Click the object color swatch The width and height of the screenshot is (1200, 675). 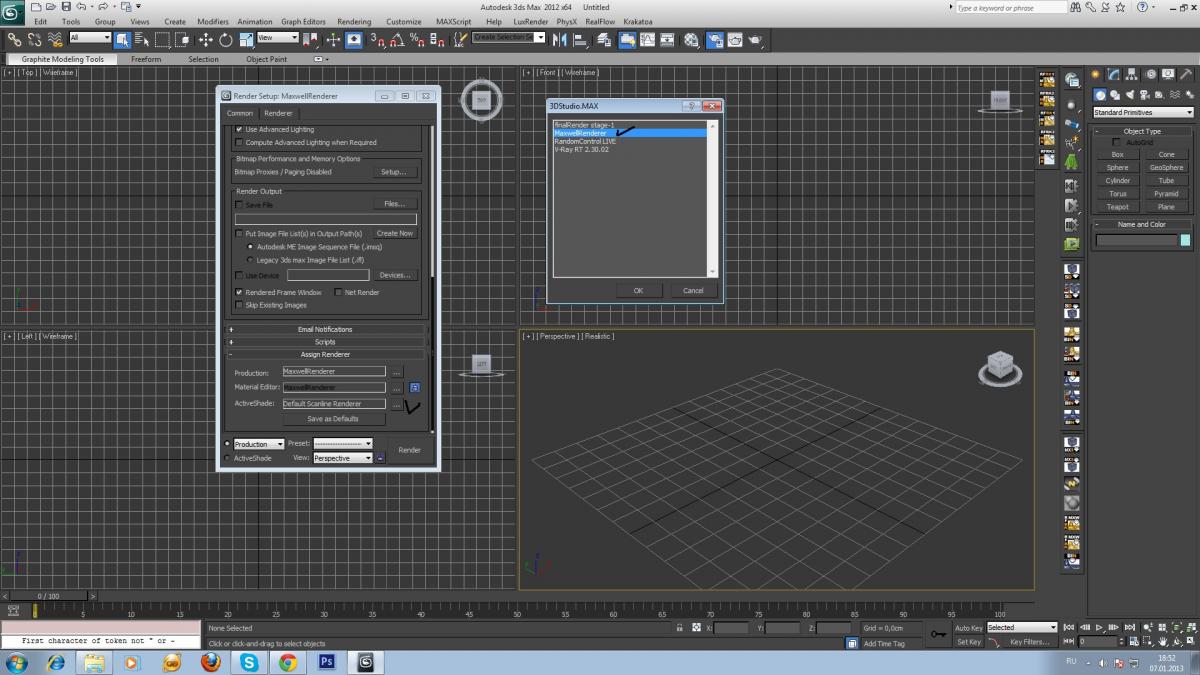click(1186, 240)
